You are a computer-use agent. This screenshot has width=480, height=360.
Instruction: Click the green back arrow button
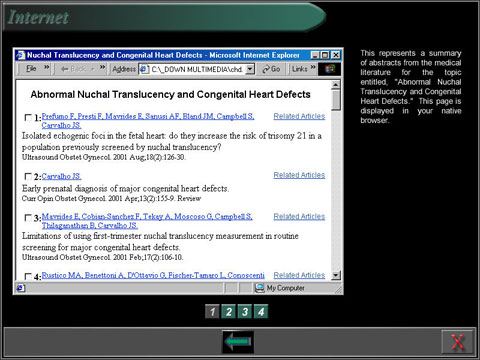coord(238,342)
